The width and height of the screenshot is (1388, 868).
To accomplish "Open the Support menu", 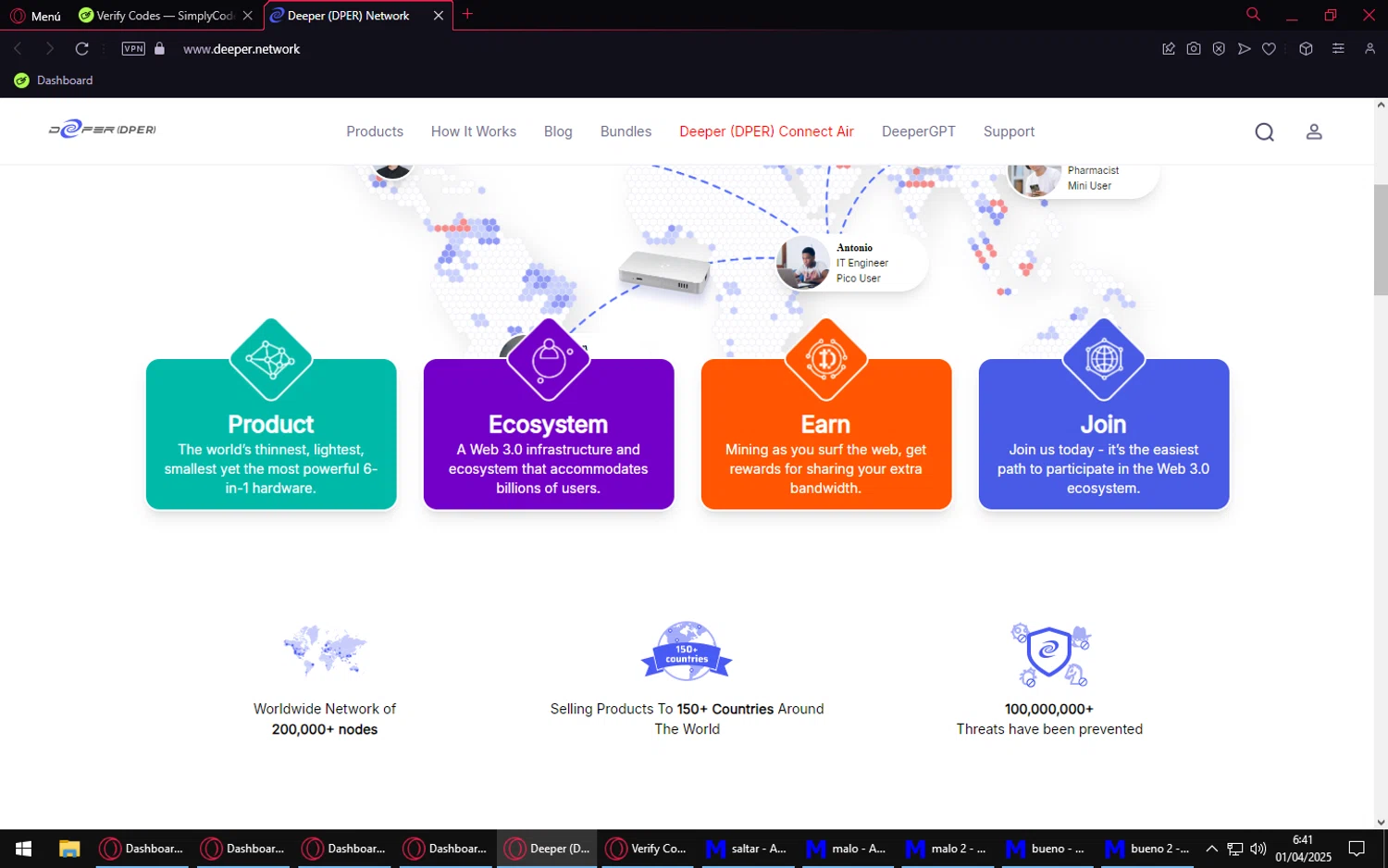I will [x=1009, y=131].
